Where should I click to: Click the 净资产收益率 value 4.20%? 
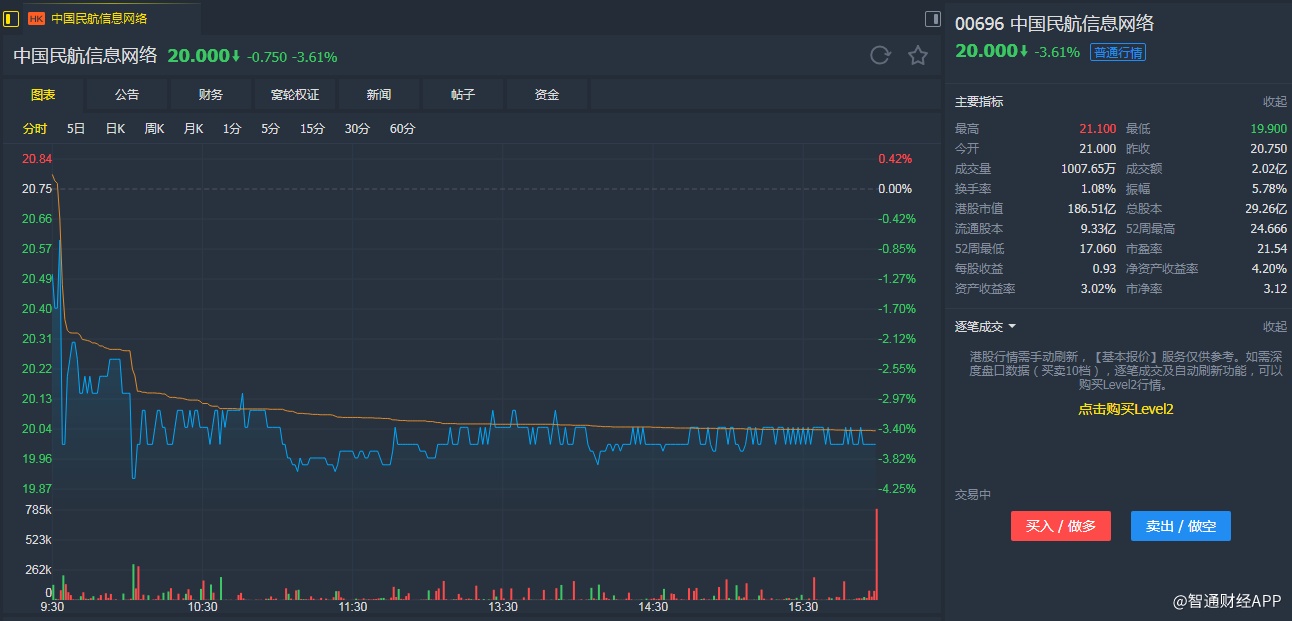1269,269
